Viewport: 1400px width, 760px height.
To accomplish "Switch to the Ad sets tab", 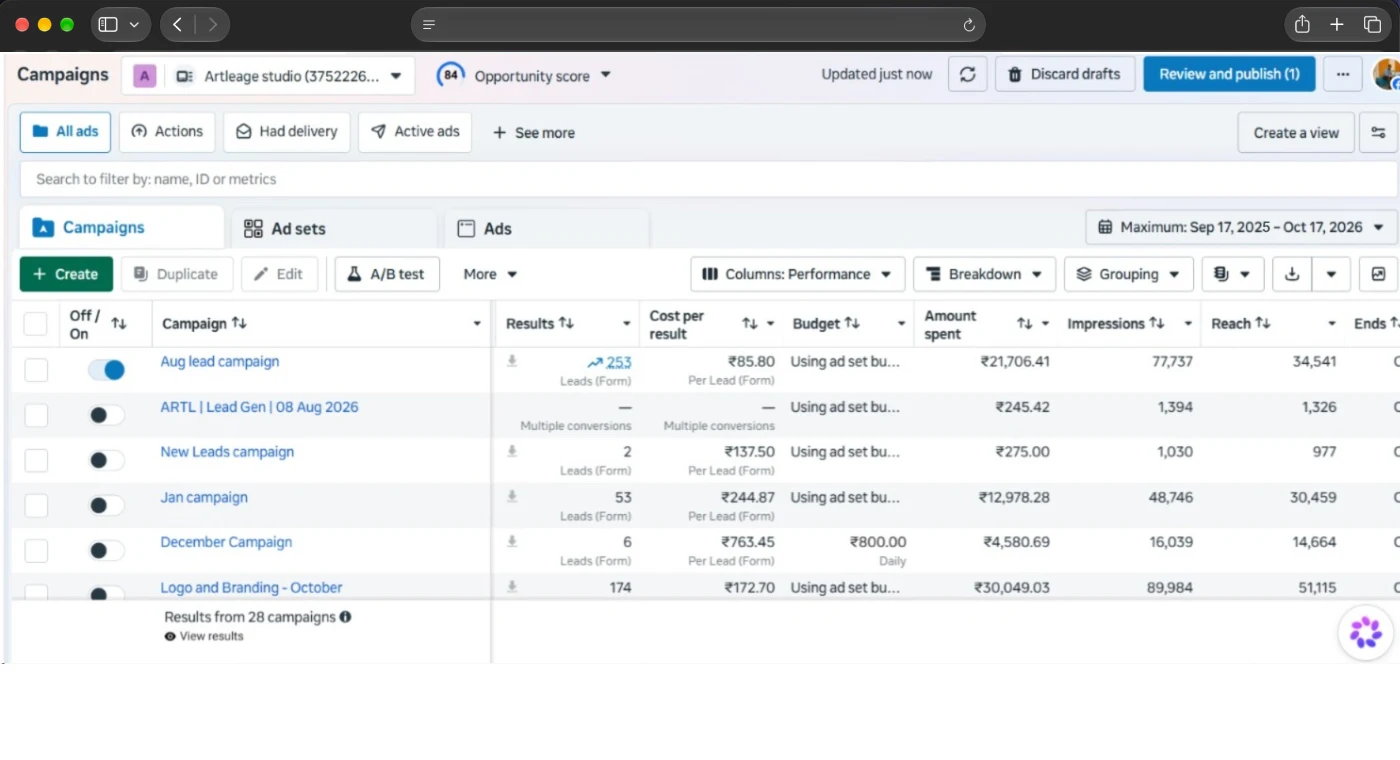I will pyautogui.click(x=334, y=228).
